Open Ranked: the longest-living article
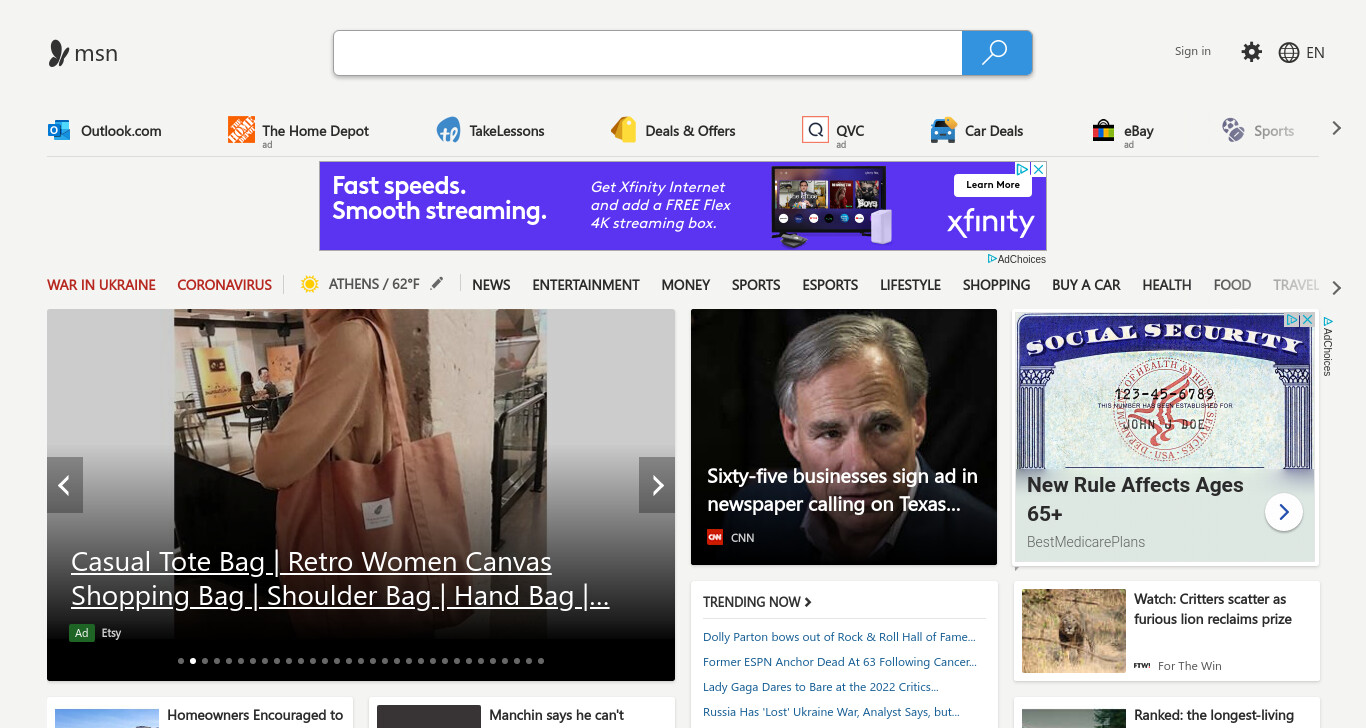Screen dimensions: 1366x728 (x=1214, y=716)
